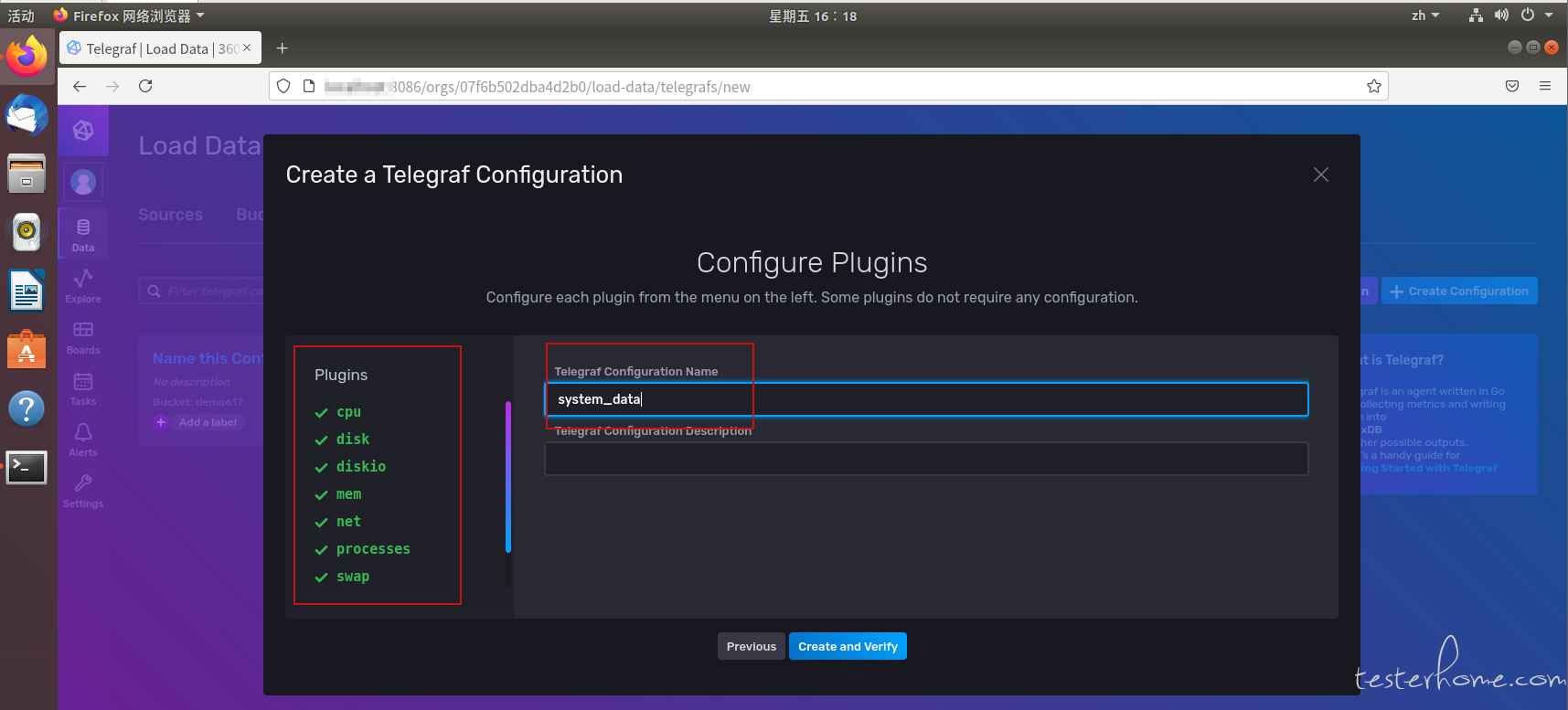Open Firefox hamburger menu

coord(1545,86)
